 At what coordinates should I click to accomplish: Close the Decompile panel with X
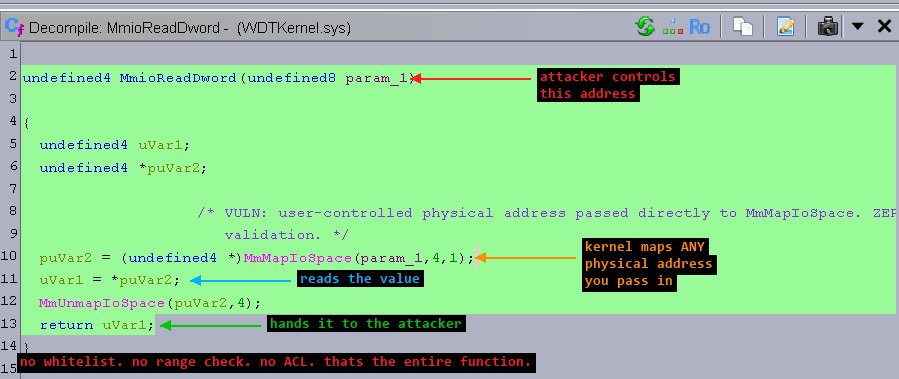click(x=884, y=26)
